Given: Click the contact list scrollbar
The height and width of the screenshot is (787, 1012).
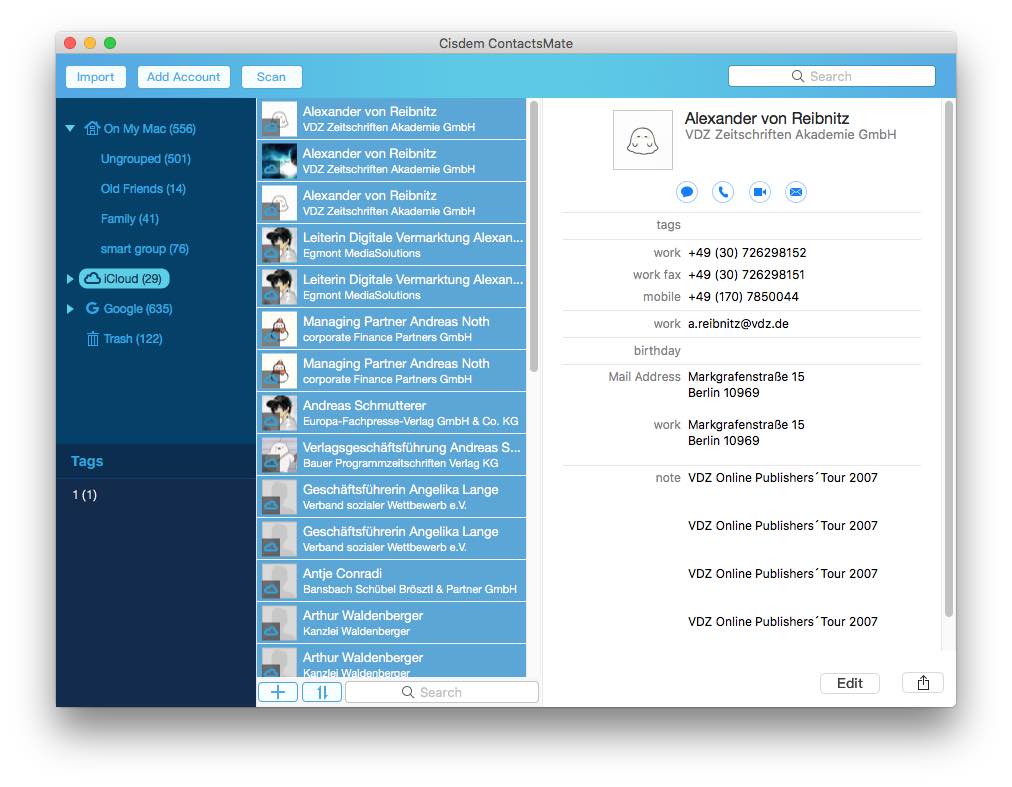Looking at the screenshot, I should click(534, 236).
